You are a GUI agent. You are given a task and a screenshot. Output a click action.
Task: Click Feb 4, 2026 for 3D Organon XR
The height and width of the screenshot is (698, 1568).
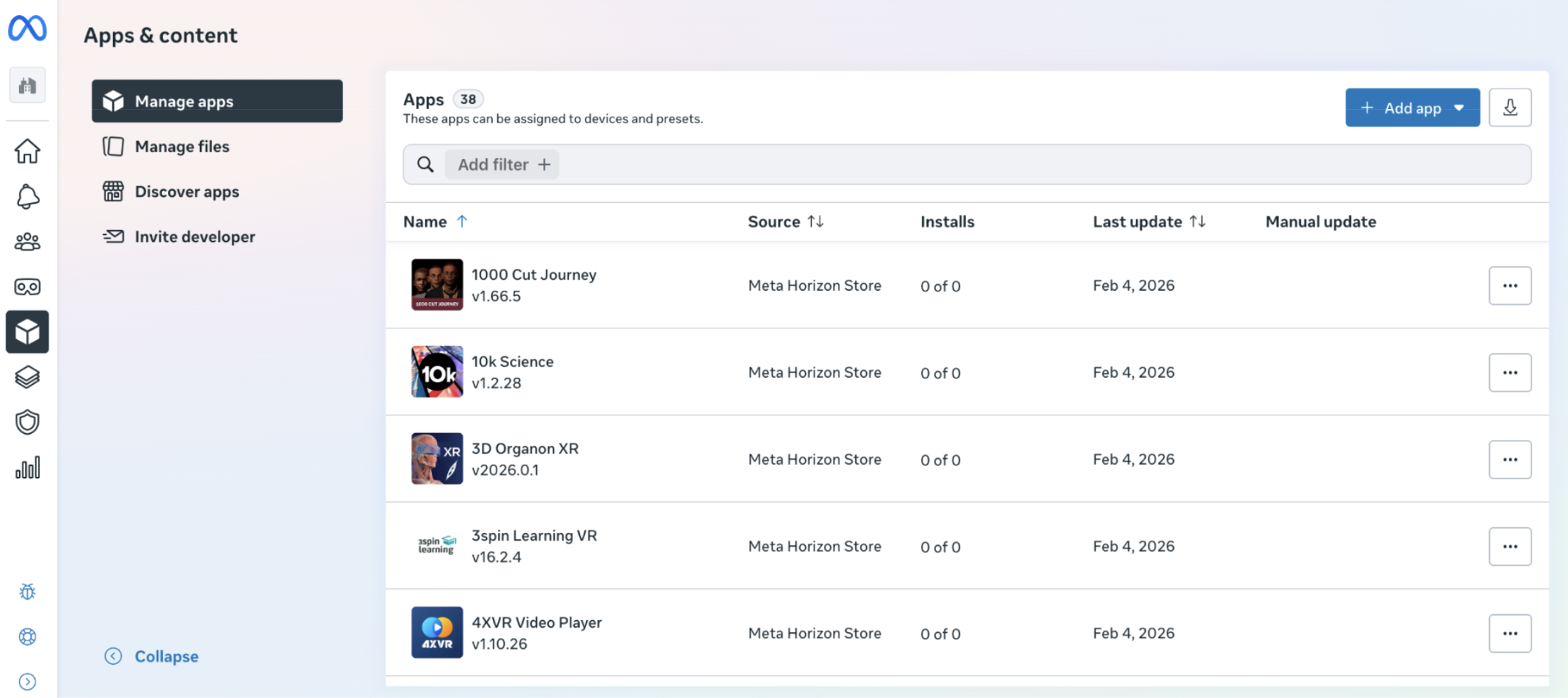[x=1134, y=460]
